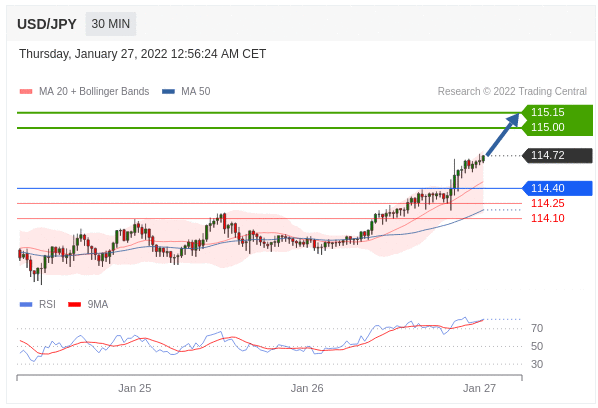Click the Jan 25 date axis label

click(x=135, y=388)
